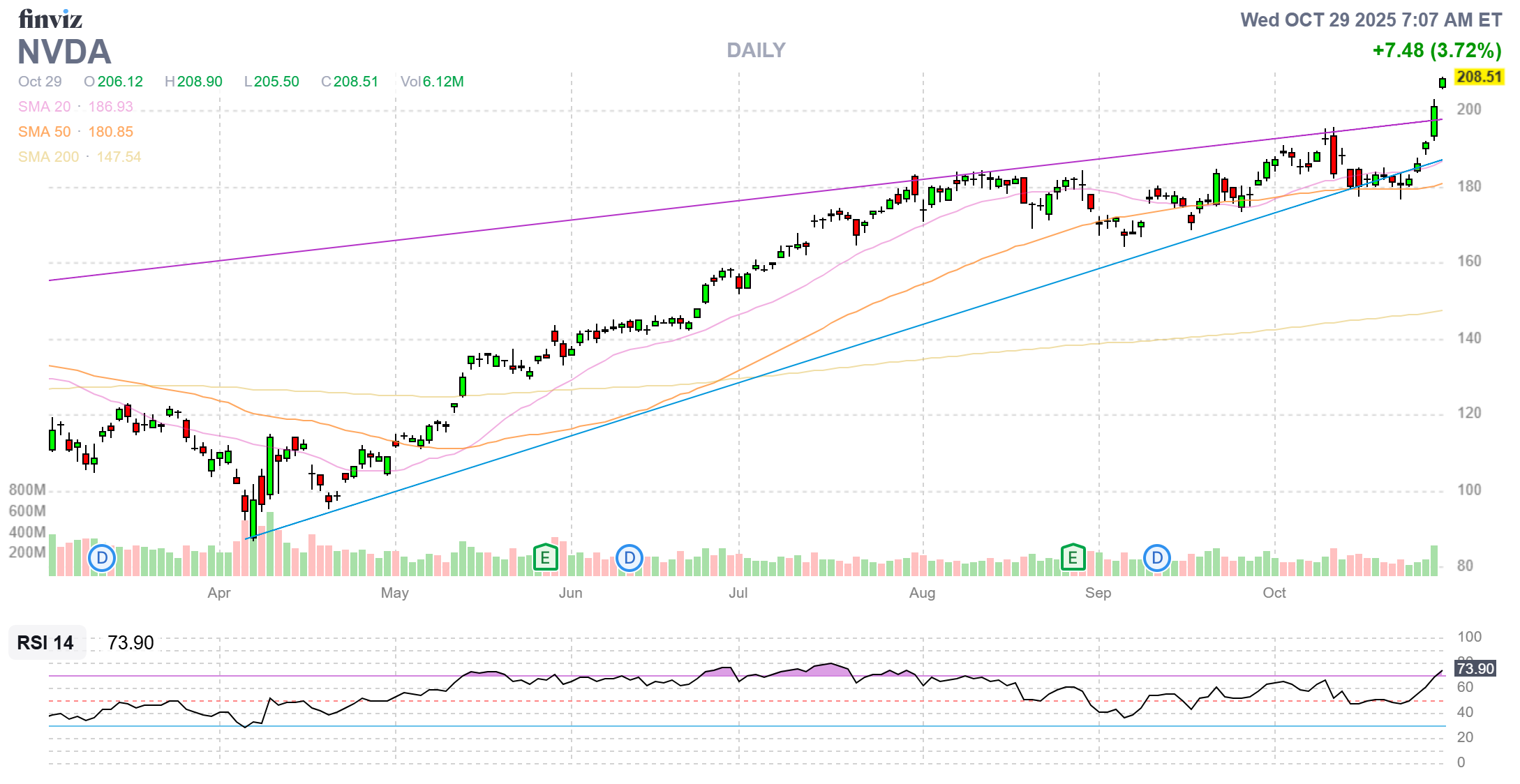This screenshot has height=784, width=1520.
Task: Click the Aug label on date axis
Action: 922,593
